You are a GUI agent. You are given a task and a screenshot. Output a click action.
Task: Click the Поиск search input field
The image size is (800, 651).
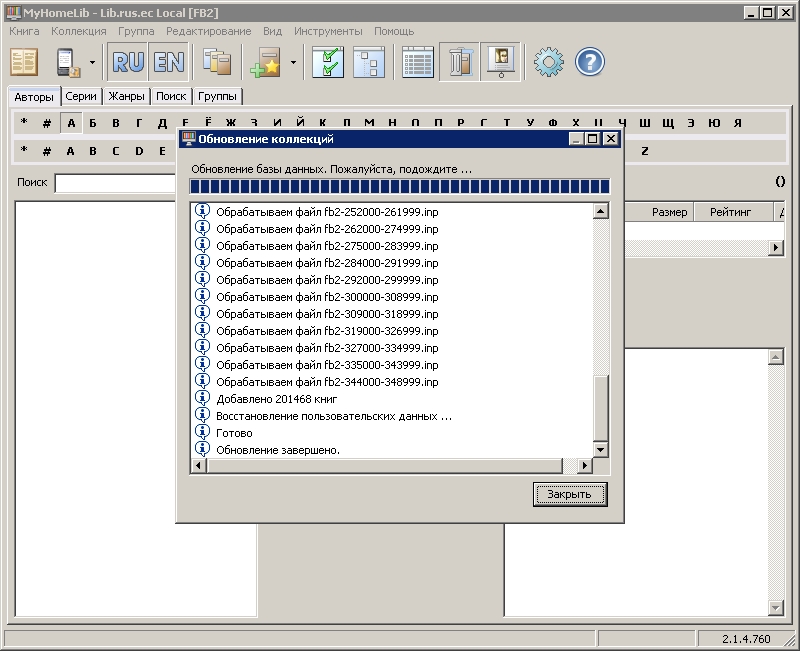115,183
